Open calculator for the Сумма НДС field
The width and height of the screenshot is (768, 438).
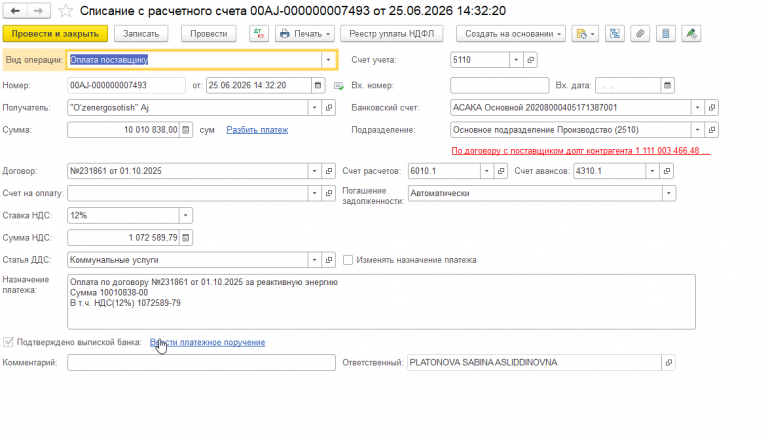point(186,238)
